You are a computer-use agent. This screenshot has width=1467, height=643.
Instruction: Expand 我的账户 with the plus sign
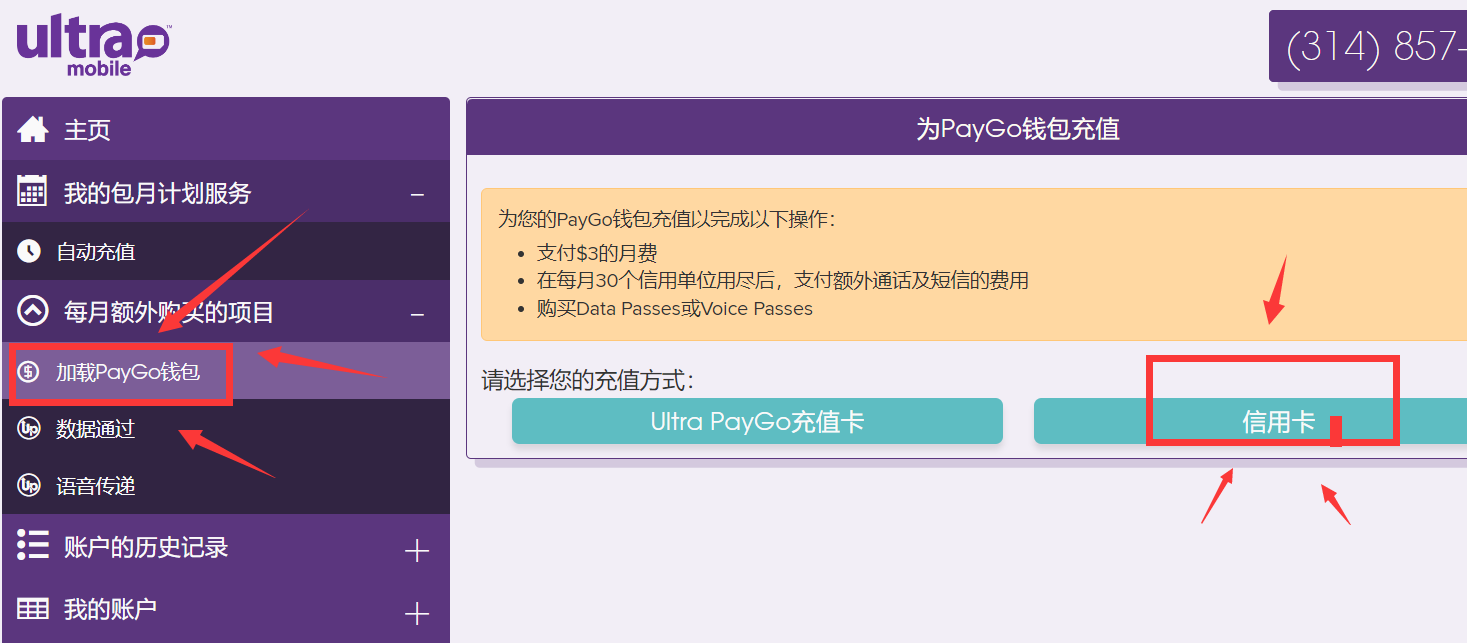pos(417,612)
